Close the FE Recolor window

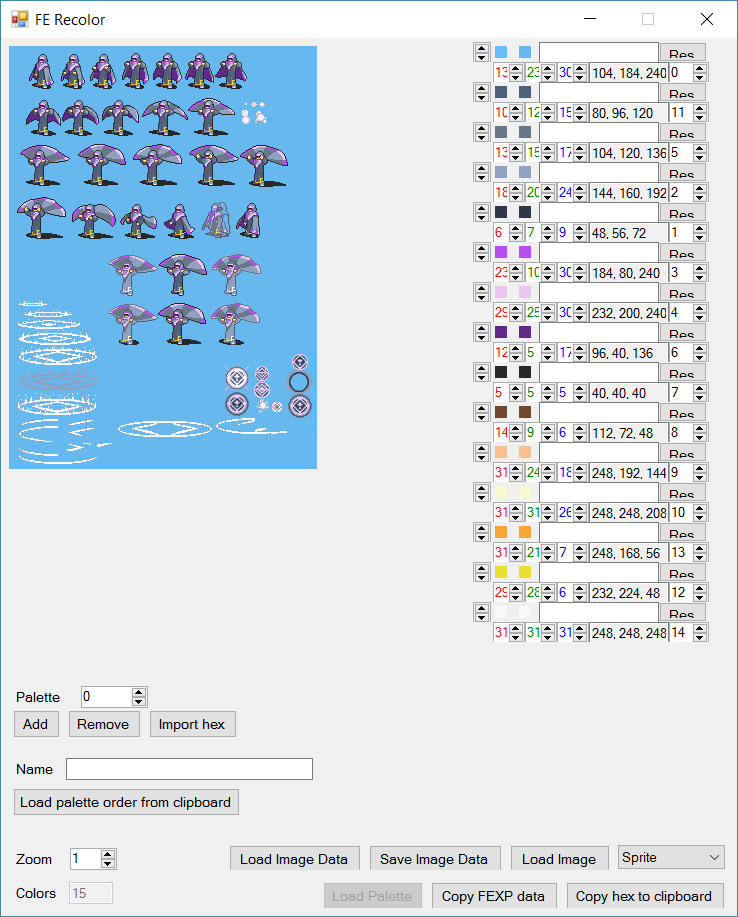[707, 19]
